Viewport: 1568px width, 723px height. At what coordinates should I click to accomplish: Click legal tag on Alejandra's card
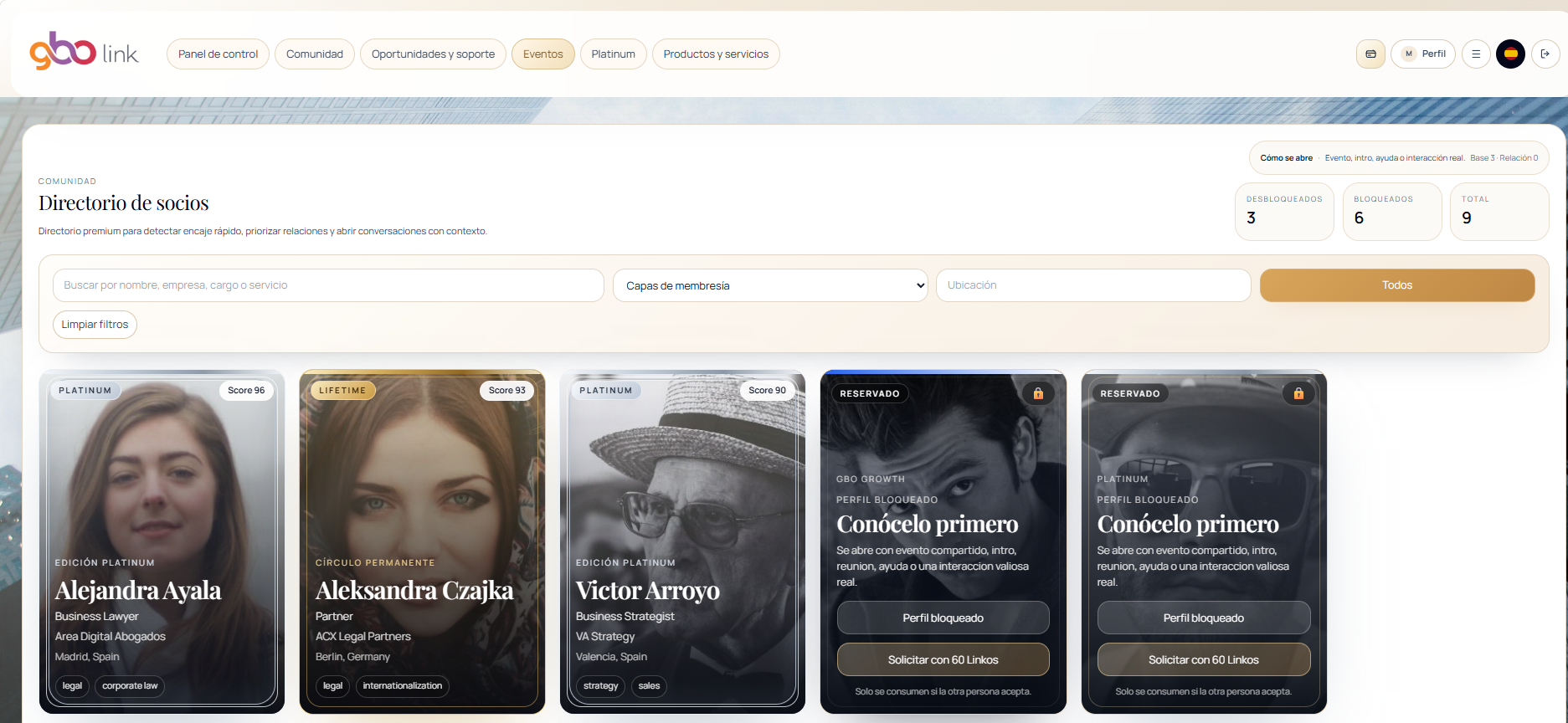[72, 686]
